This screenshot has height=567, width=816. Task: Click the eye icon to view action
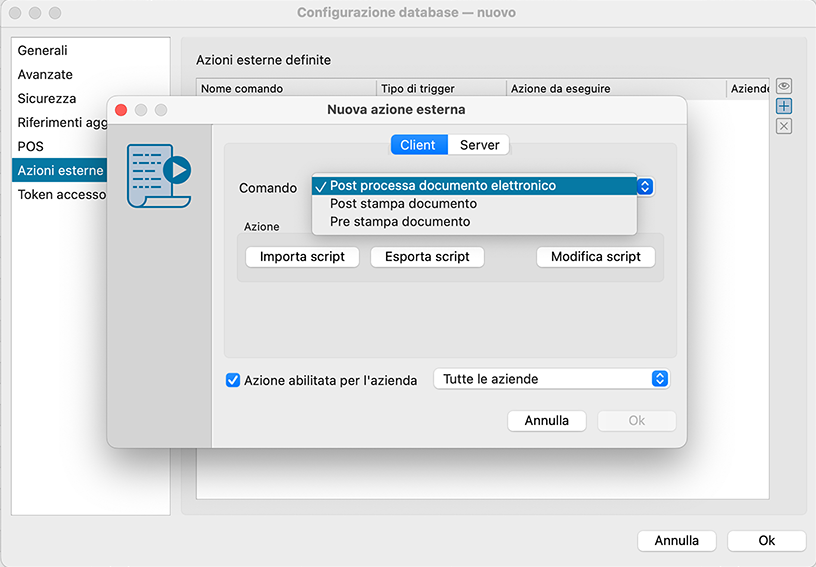click(x=784, y=87)
